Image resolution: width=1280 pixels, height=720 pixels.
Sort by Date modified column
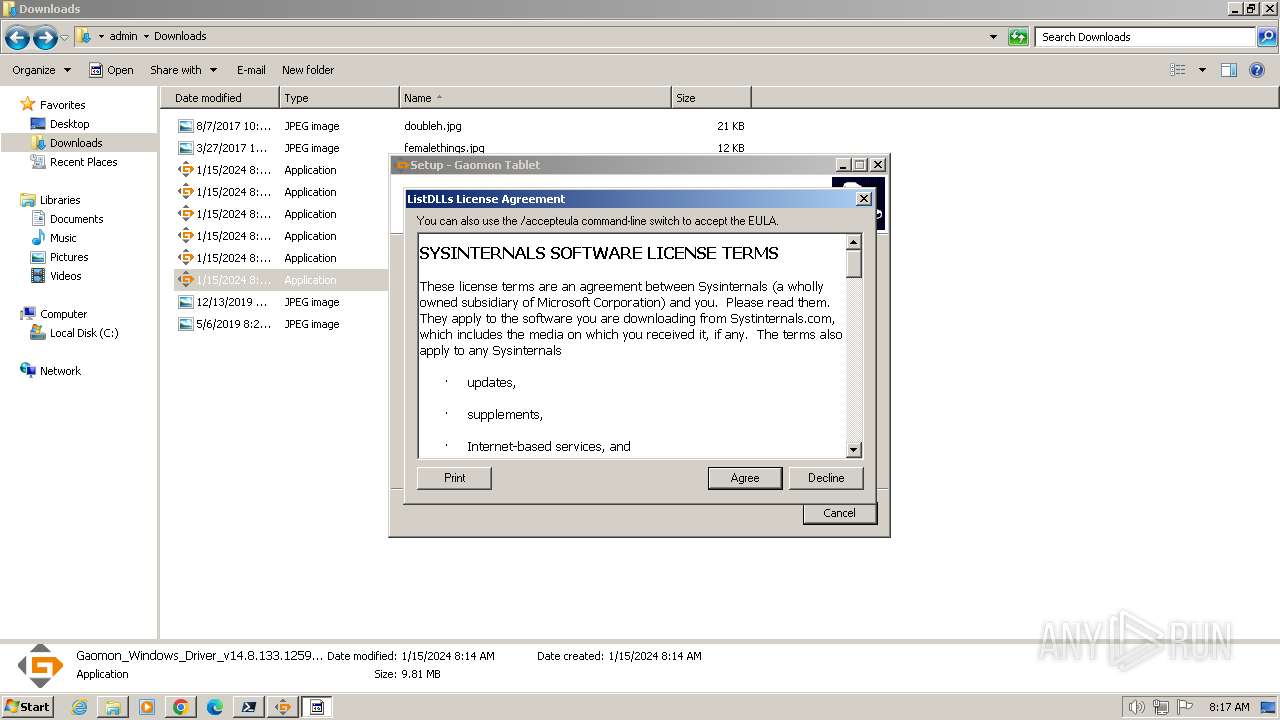point(219,98)
